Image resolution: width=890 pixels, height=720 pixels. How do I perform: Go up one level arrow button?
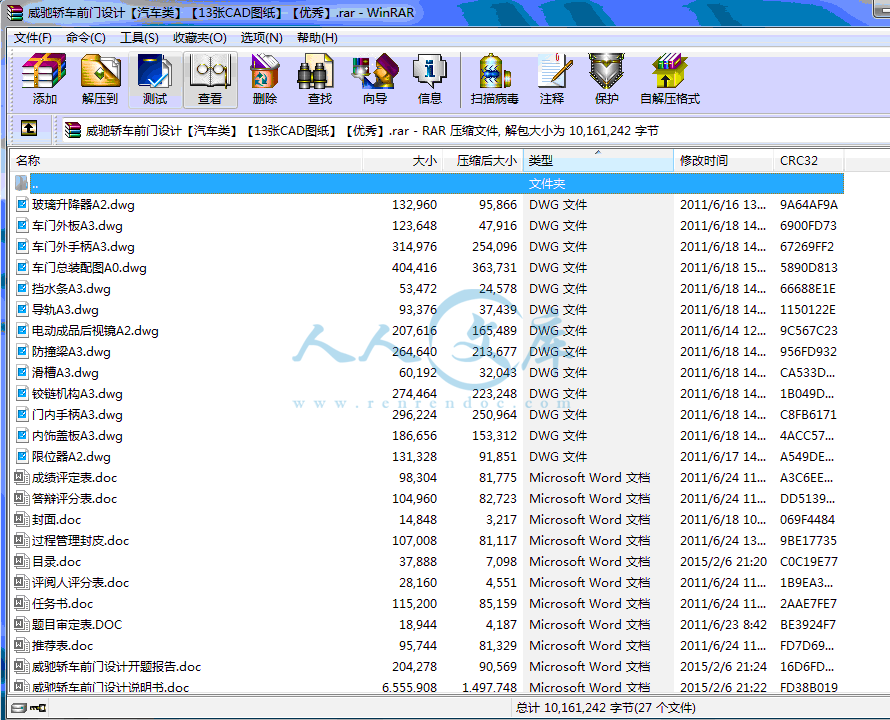tap(29, 128)
